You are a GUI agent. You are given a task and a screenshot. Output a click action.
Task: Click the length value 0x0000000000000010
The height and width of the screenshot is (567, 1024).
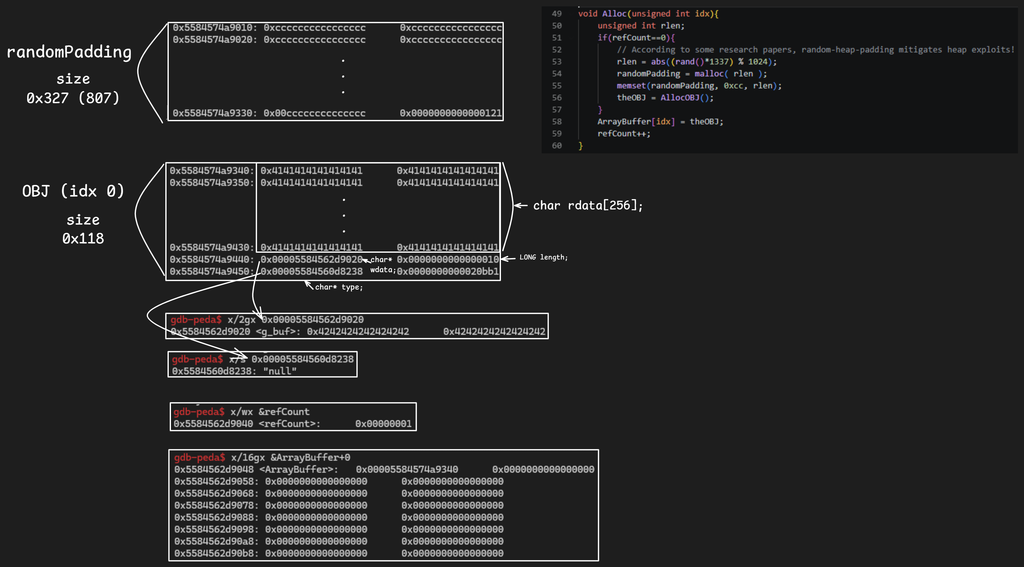pyautogui.click(x=448, y=259)
